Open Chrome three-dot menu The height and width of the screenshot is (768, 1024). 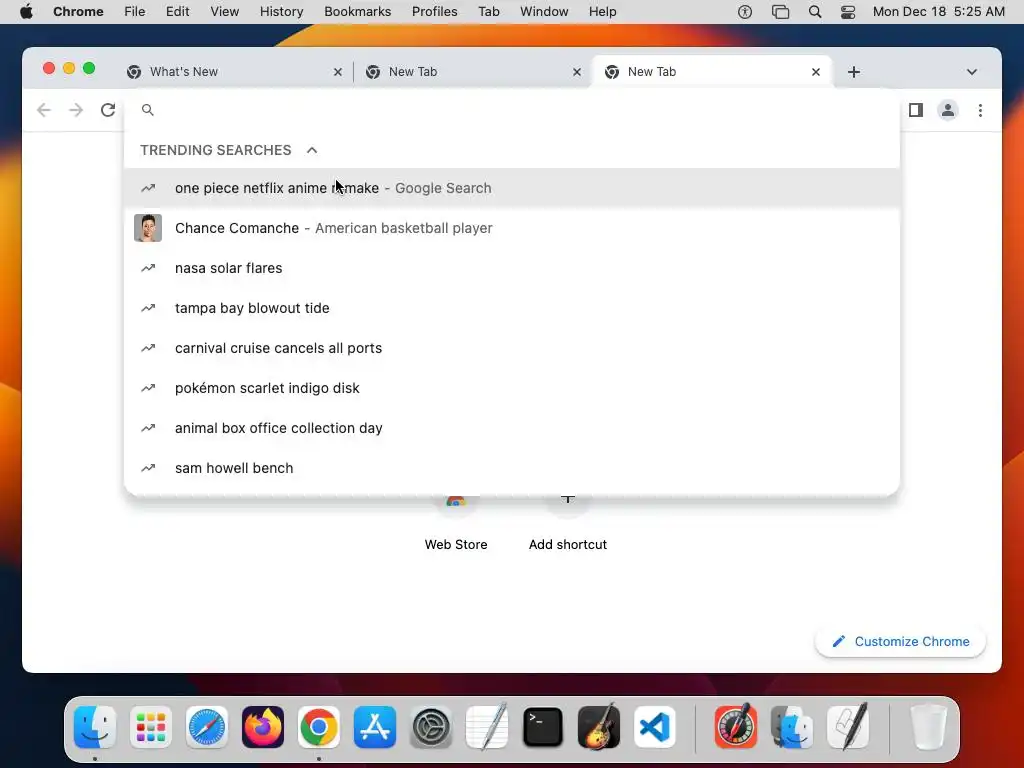[980, 110]
